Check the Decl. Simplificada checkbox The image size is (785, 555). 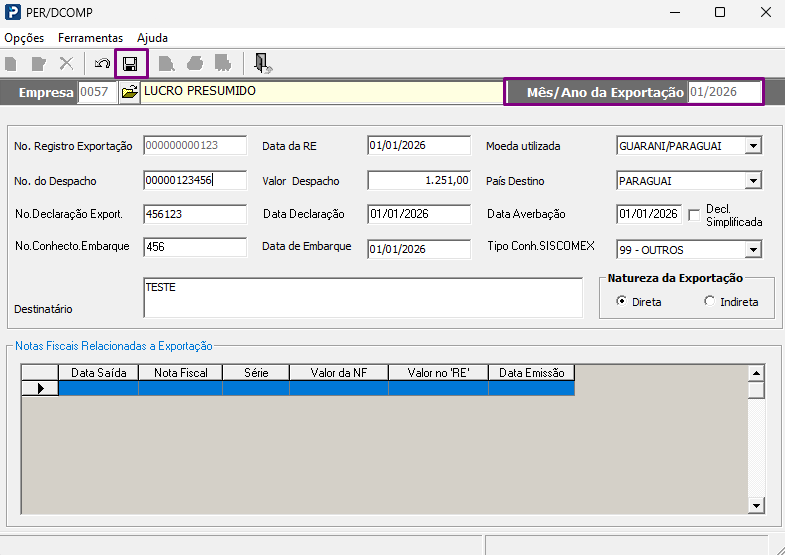694,215
